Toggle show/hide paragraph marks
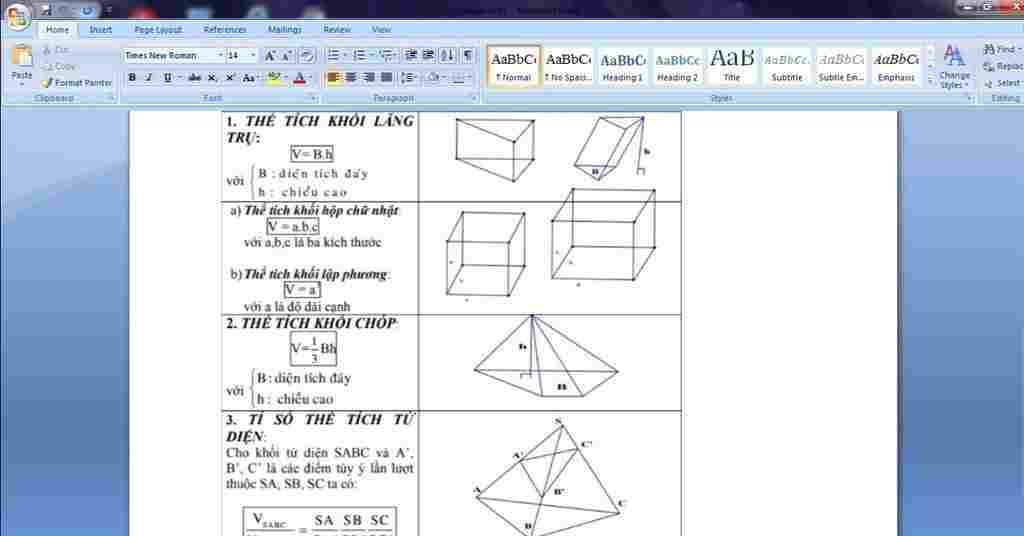Viewport: 1024px width, 536px height. pos(467,56)
